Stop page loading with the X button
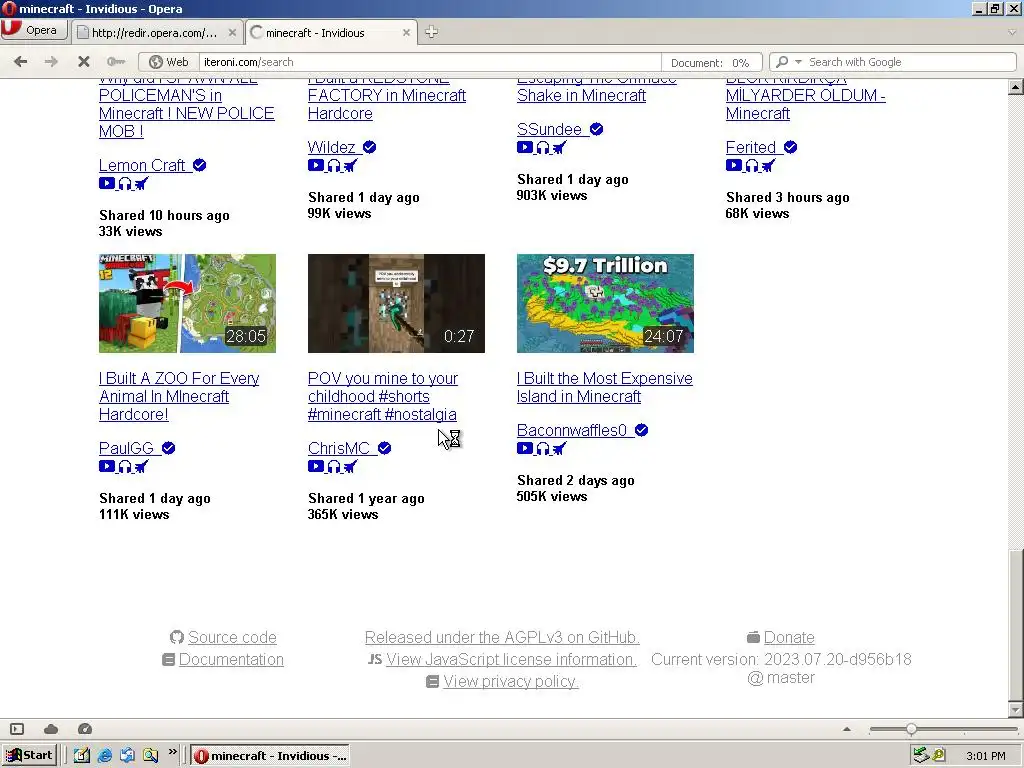Image resolution: width=1024 pixels, height=768 pixels. point(84,61)
